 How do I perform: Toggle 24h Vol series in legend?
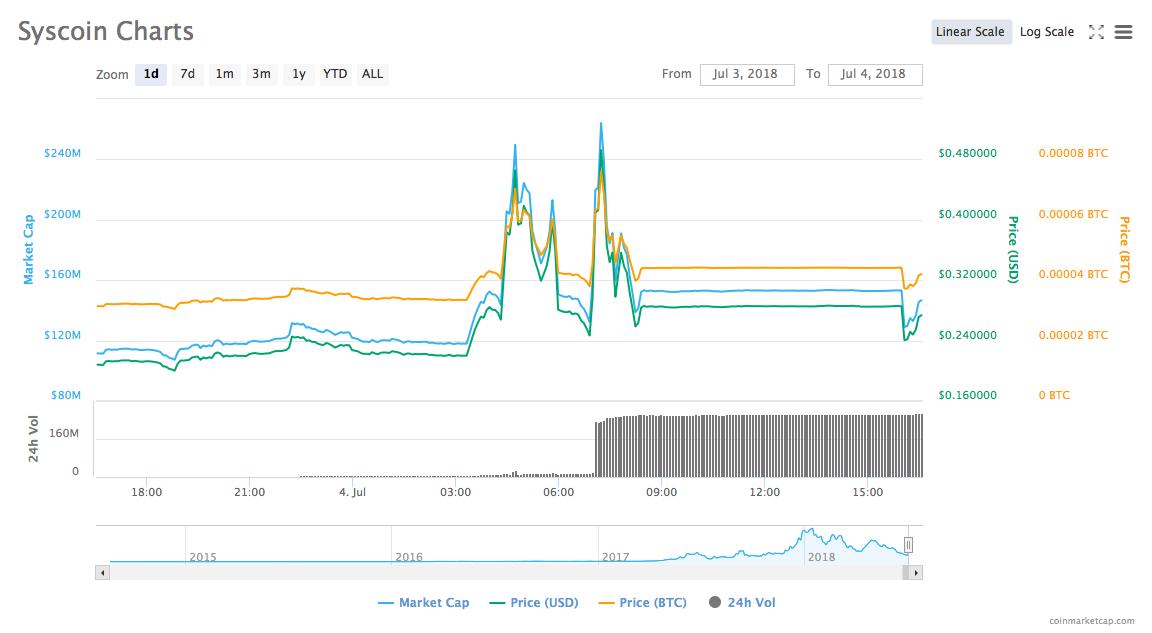[x=742, y=603]
